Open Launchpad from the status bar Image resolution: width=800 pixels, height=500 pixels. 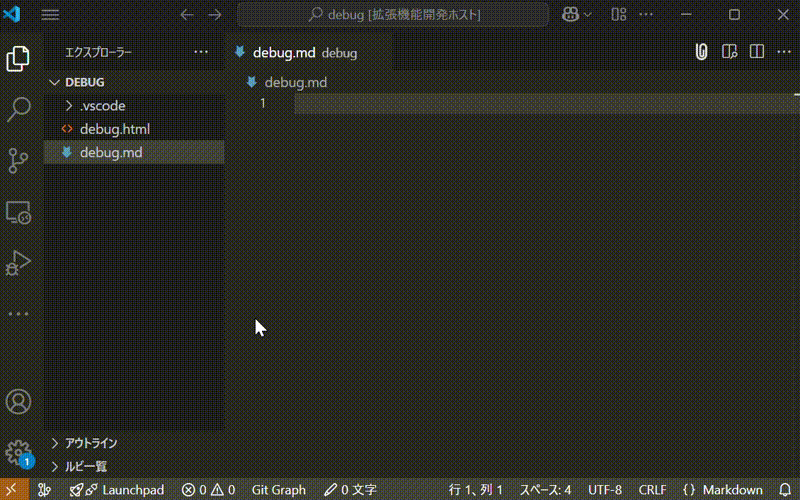tap(117, 490)
